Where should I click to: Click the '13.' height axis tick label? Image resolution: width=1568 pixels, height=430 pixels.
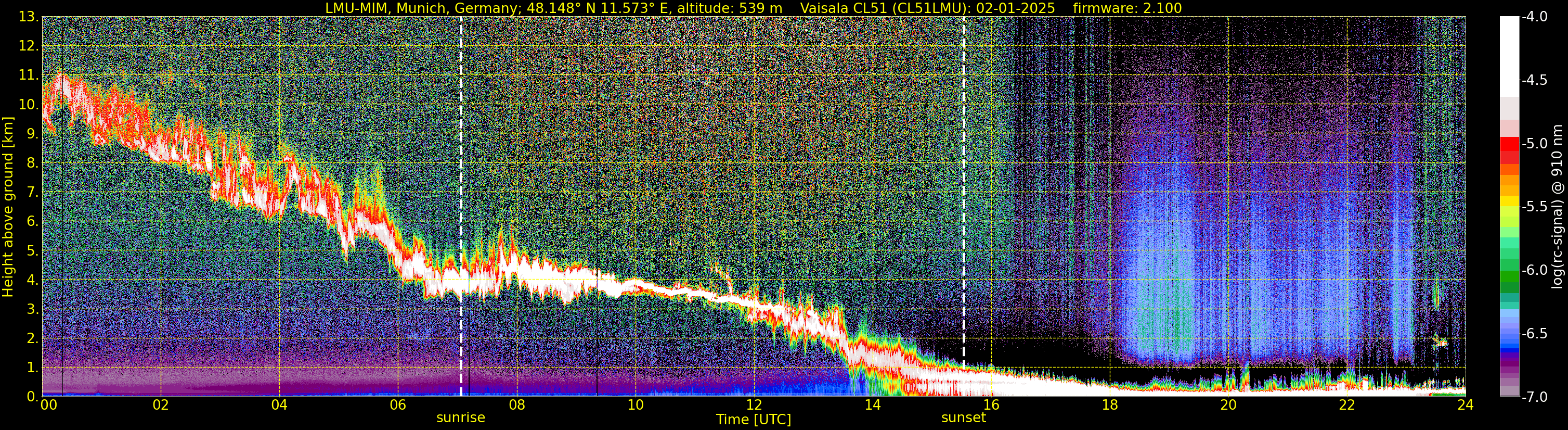pyautogui.click(x=29, y=17)
